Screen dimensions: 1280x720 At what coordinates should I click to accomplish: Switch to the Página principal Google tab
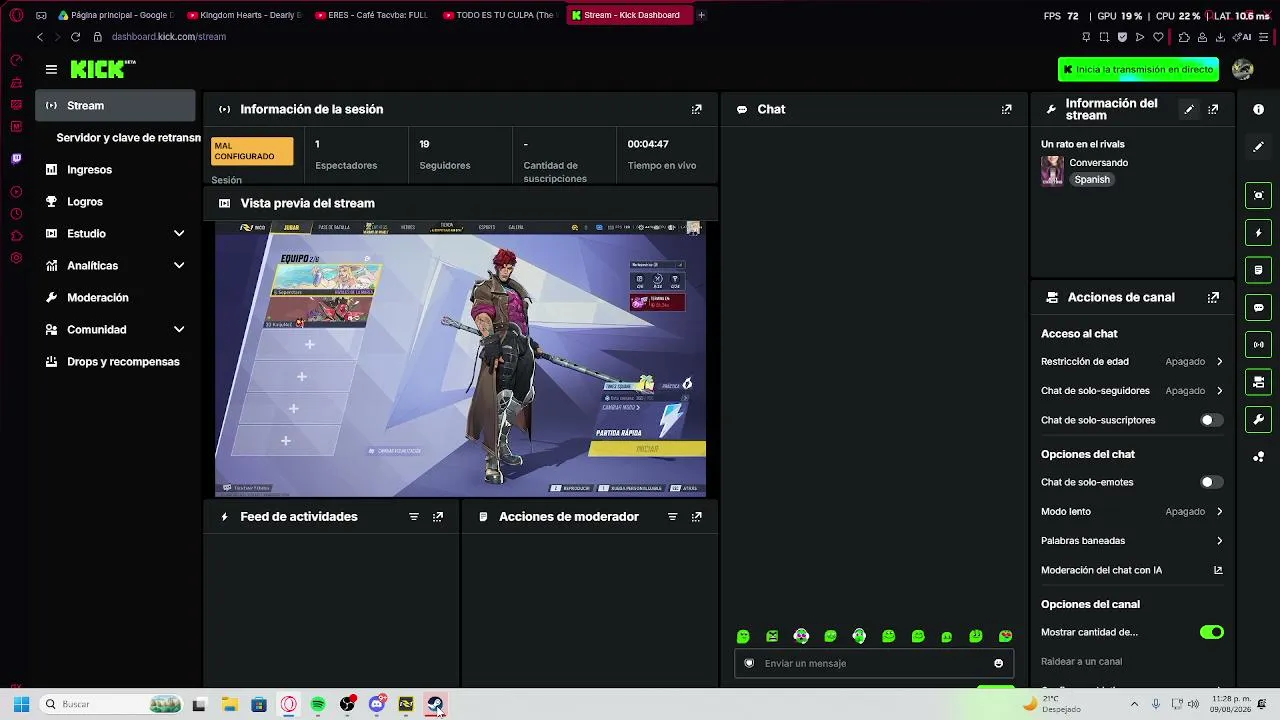tap(115, 15)
